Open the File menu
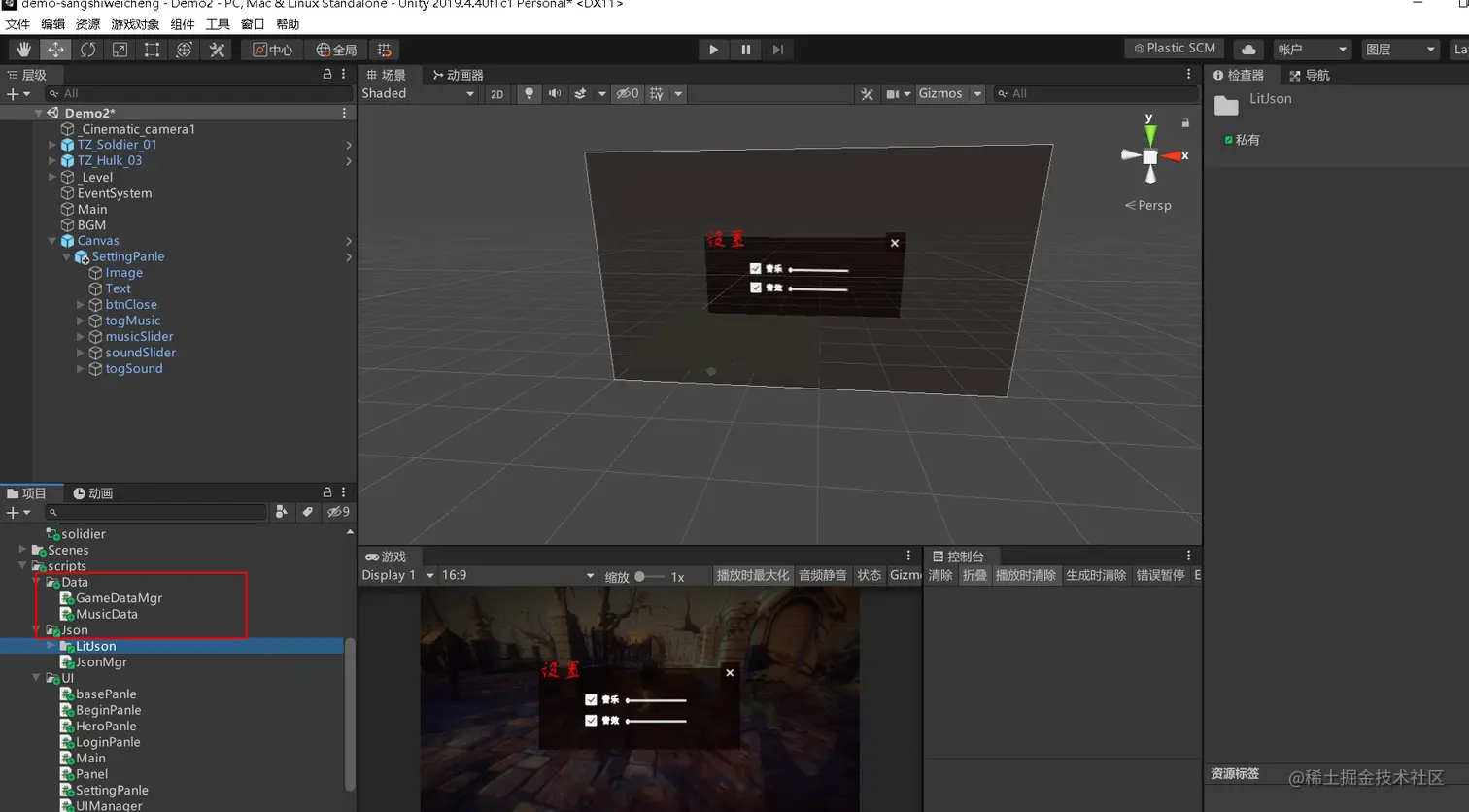 [17, 24]
